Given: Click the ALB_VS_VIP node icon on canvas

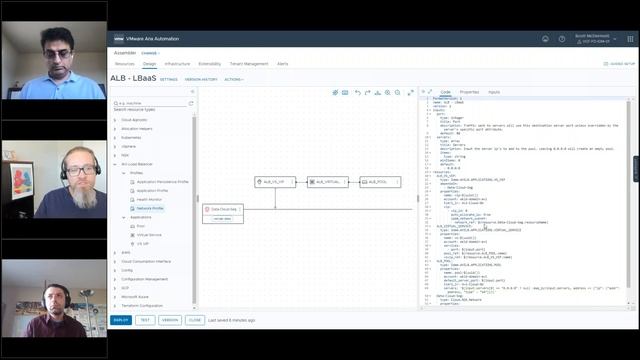Looking at the screenshot, I should click(260, 182).
